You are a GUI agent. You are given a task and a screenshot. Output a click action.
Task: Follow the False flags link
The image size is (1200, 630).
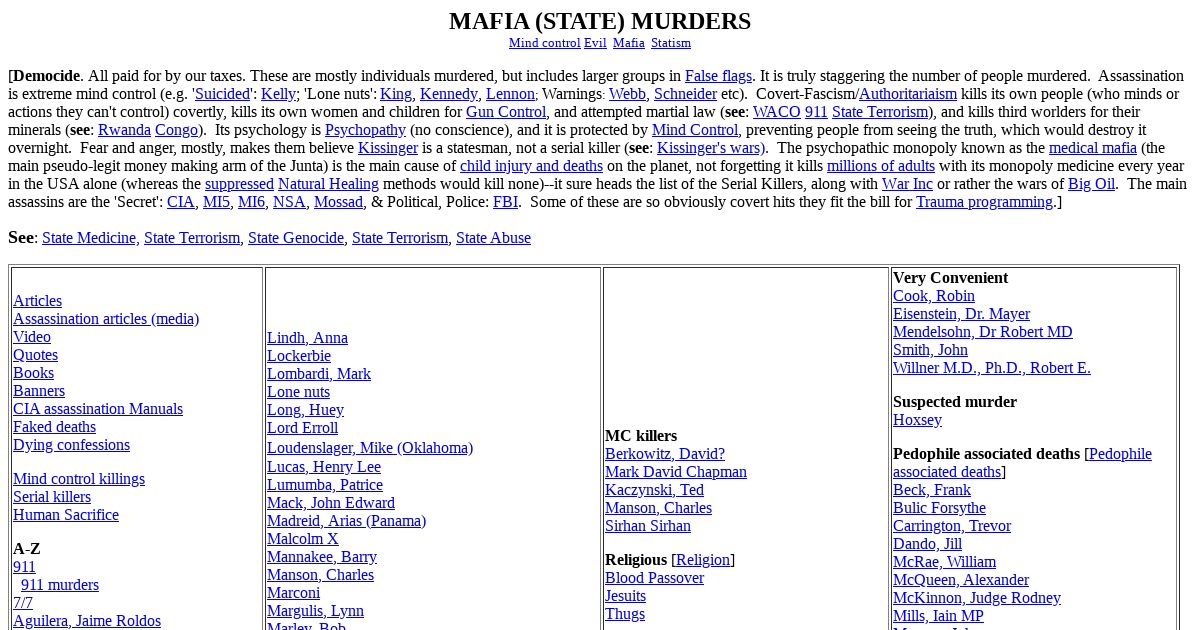(x=718, y=76)
